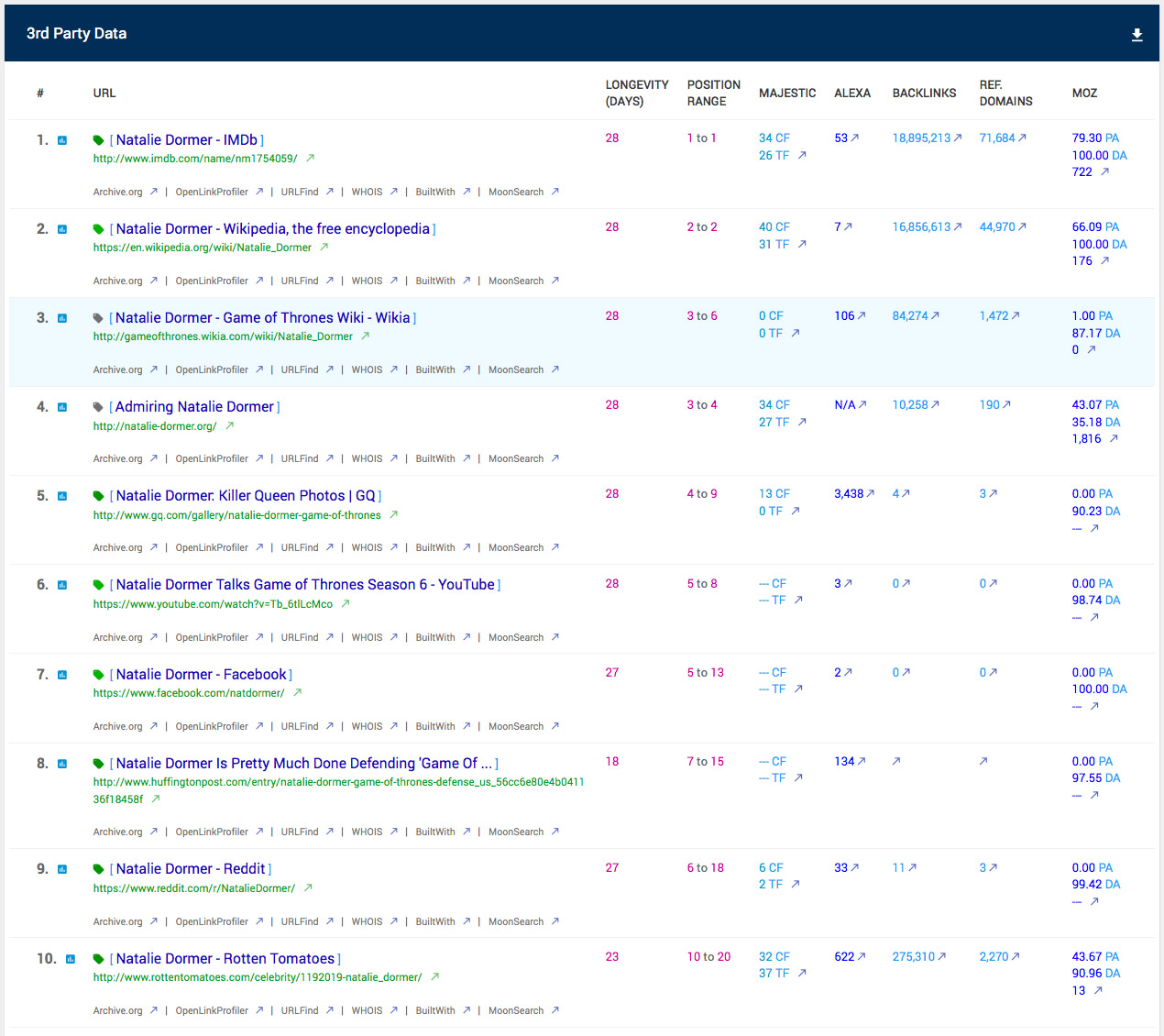Open chart icon for result 5 GQ

[62, 496]
